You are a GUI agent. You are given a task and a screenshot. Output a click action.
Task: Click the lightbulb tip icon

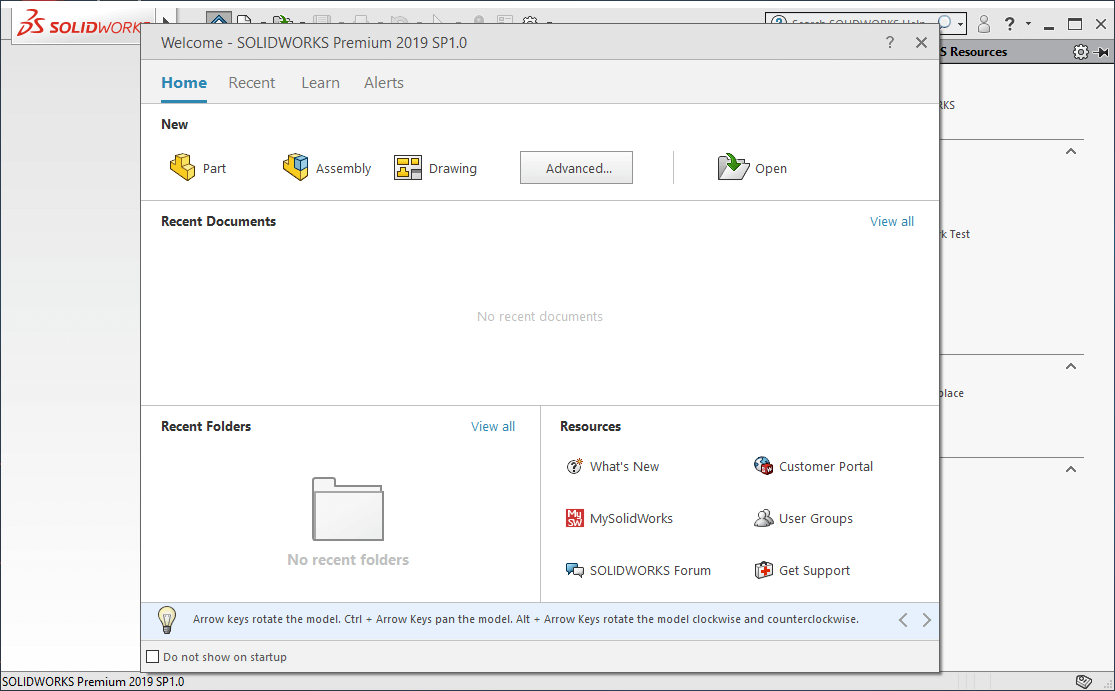click(x=166, y=620)
